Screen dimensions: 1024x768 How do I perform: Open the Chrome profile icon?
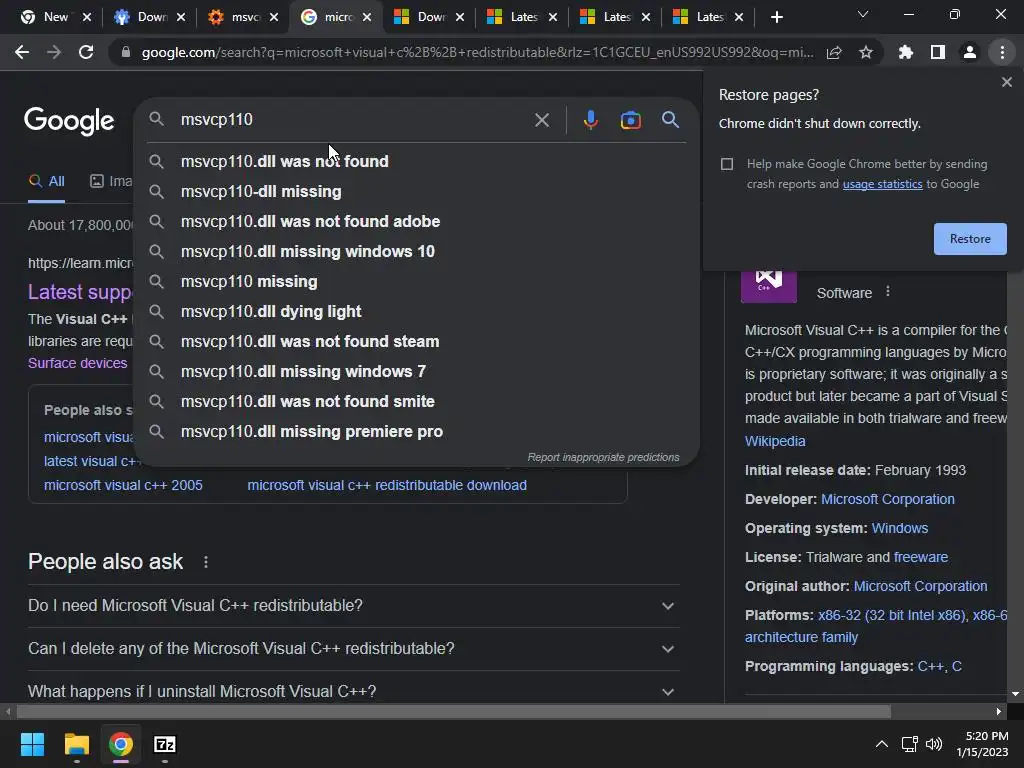coord(970,52)
